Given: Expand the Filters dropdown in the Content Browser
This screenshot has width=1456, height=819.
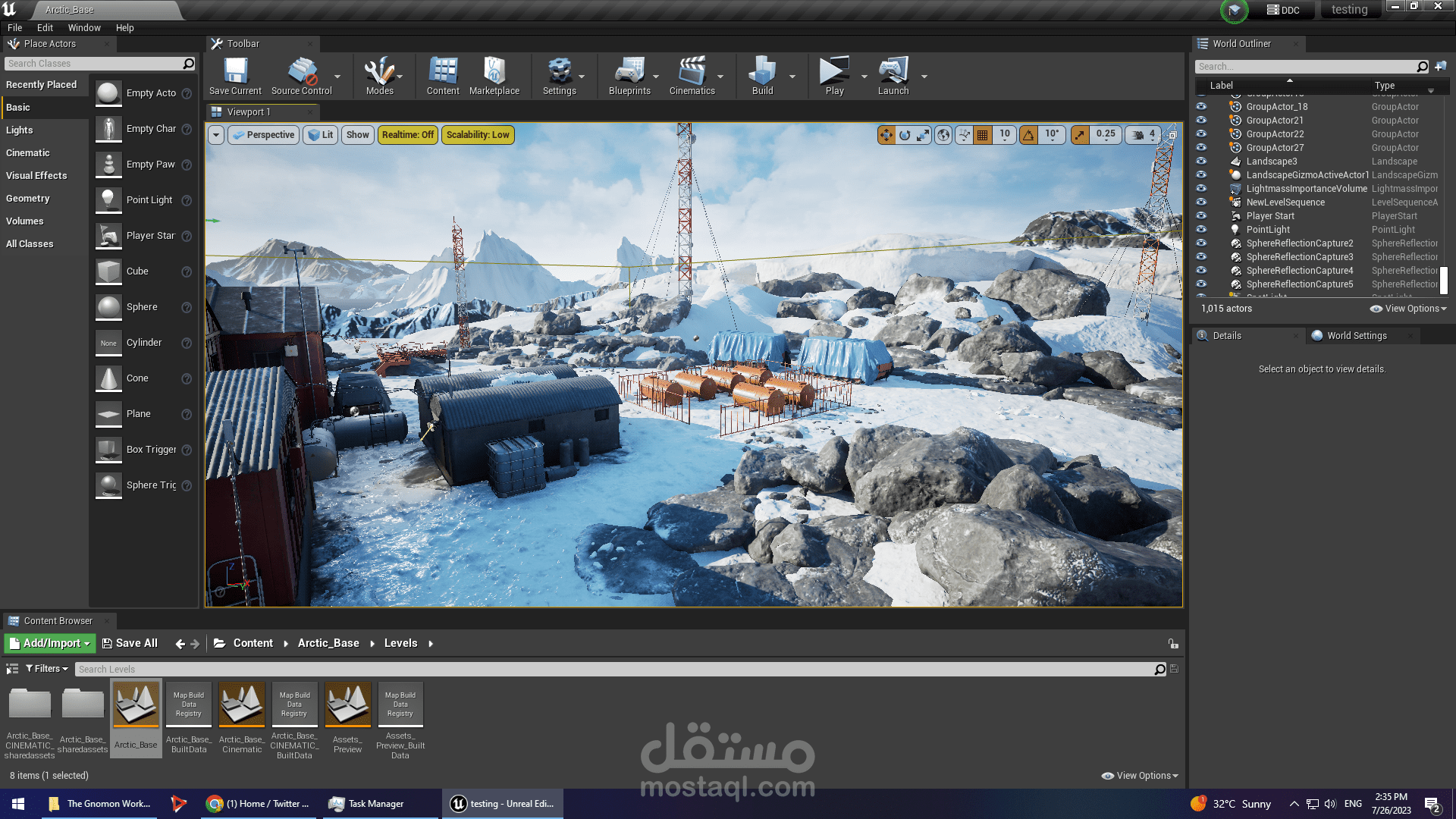Looking at the screenshot, I should click(47, 669).
